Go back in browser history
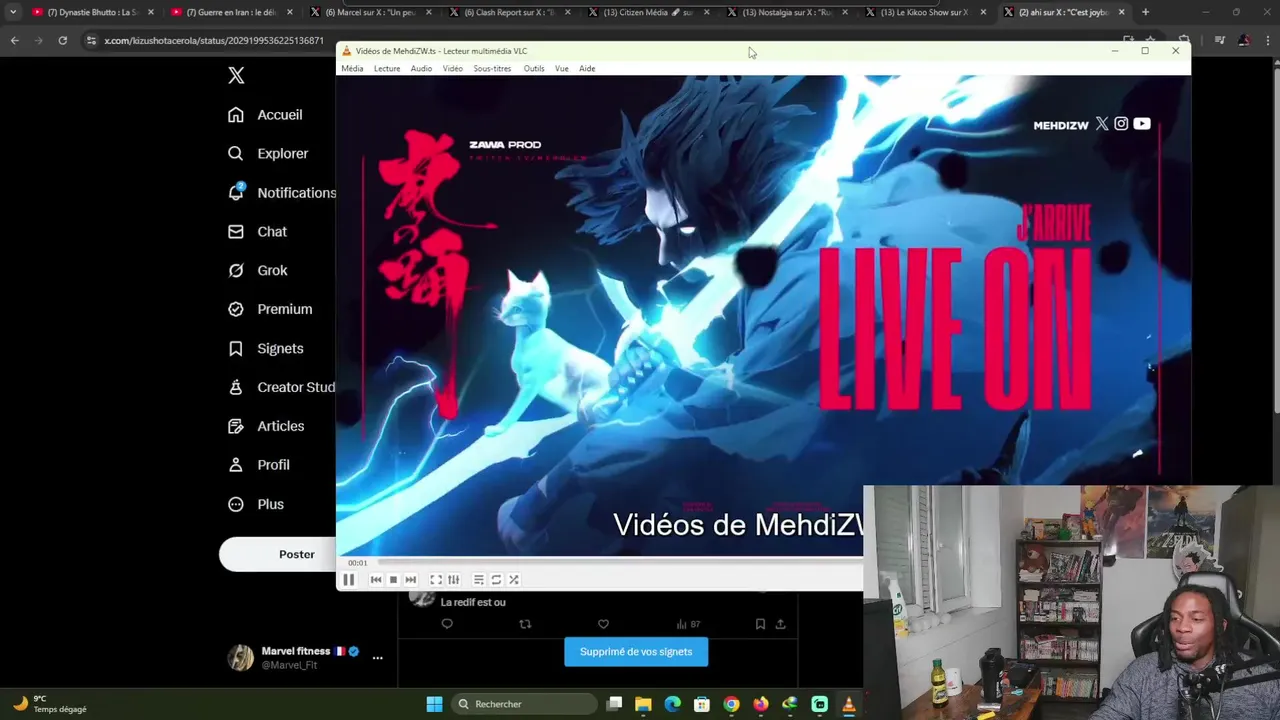This screenshot has width=1280, height=720. click(14, 40)
